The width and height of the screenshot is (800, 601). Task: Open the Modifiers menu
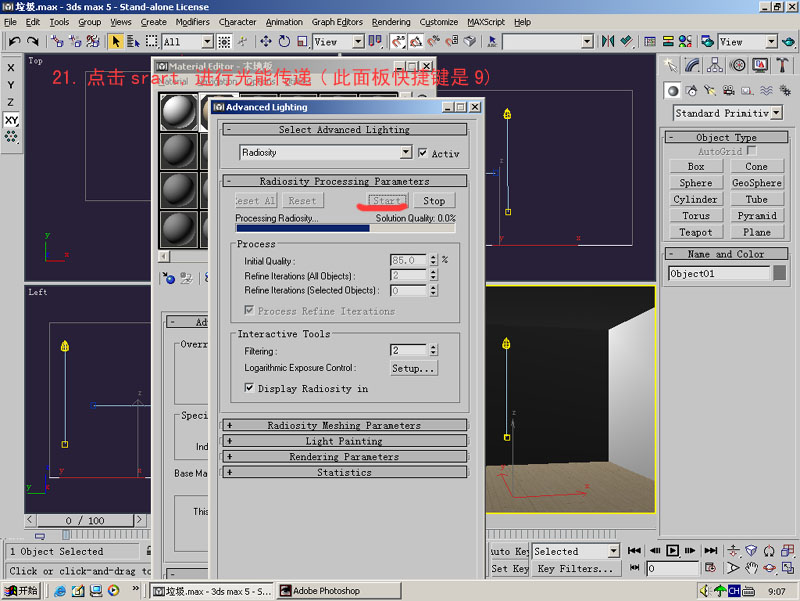pos(192,22)
